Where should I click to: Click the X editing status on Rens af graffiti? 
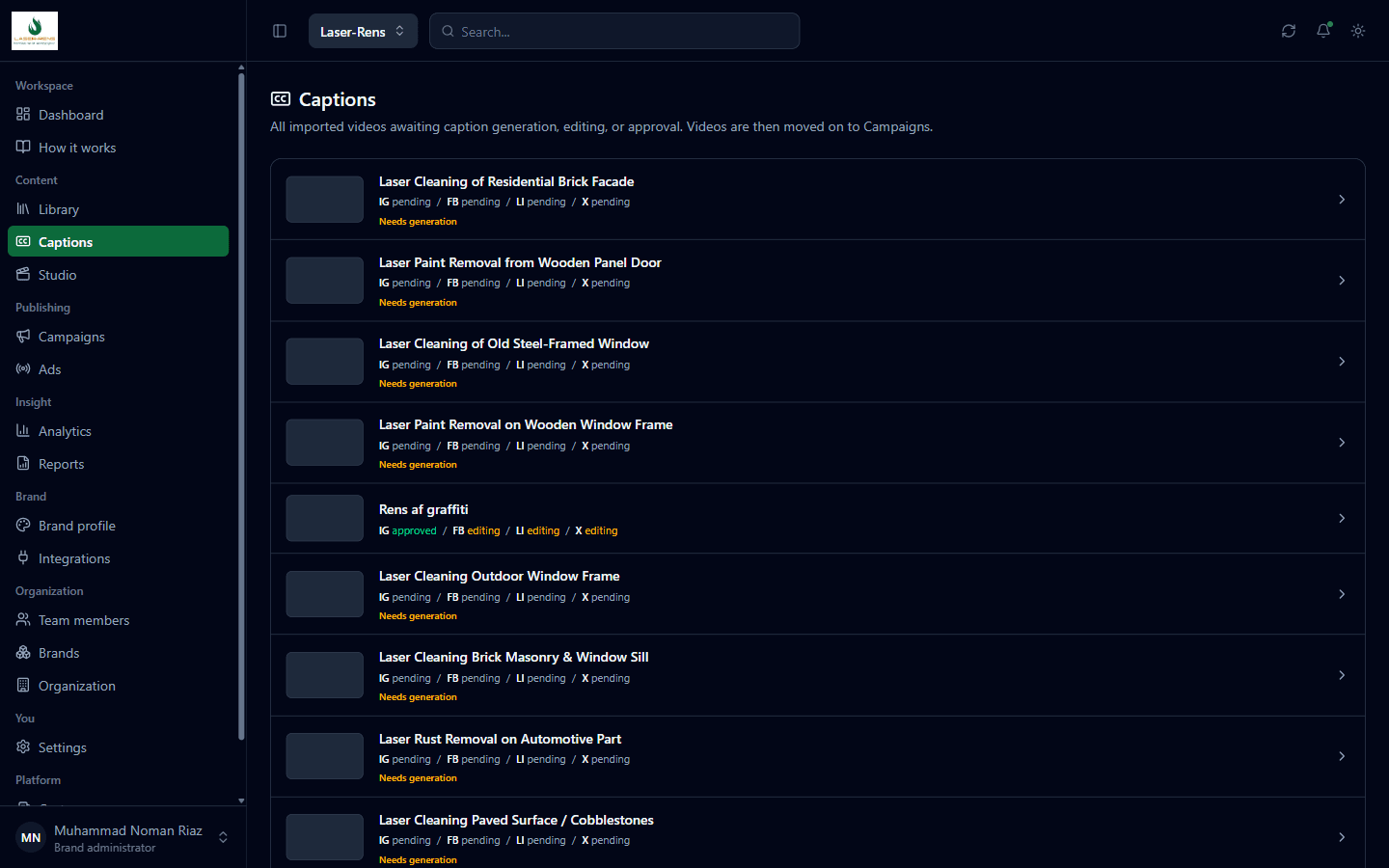596,530
